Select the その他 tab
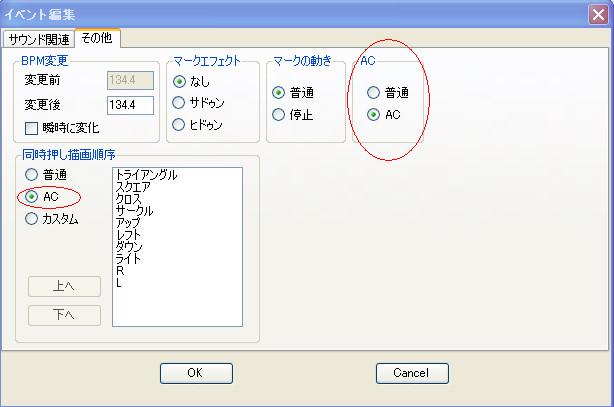The height and width of the screenshot is (407, 614). (x=98, y=38)
